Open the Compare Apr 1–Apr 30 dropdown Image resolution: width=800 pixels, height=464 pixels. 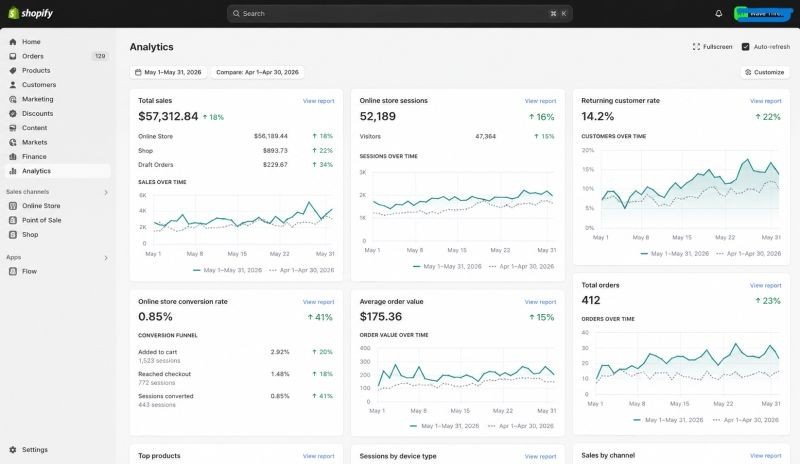[x=257, y=72]
